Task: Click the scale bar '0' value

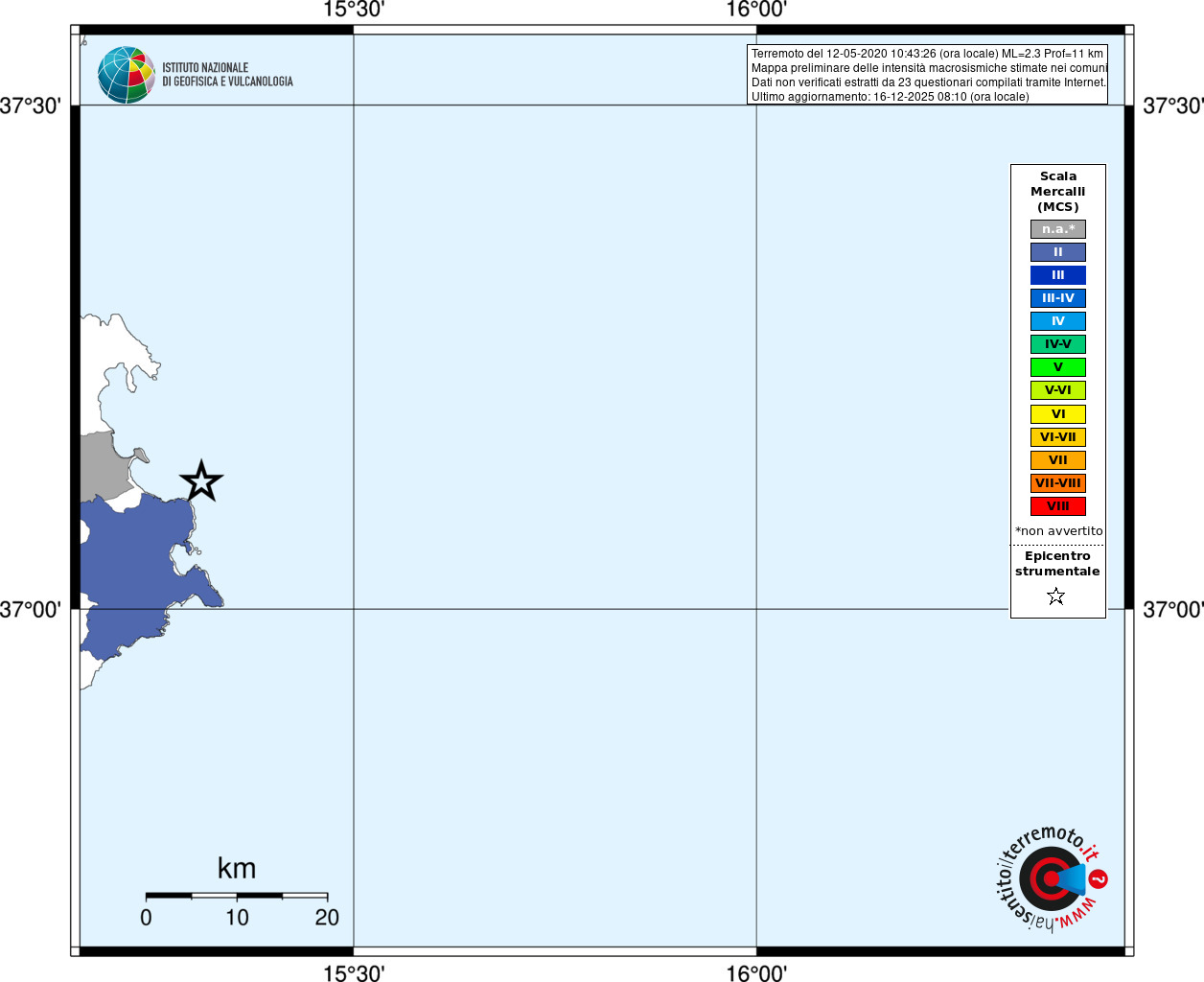Action: pyautogui.click(x=146, y=918)
